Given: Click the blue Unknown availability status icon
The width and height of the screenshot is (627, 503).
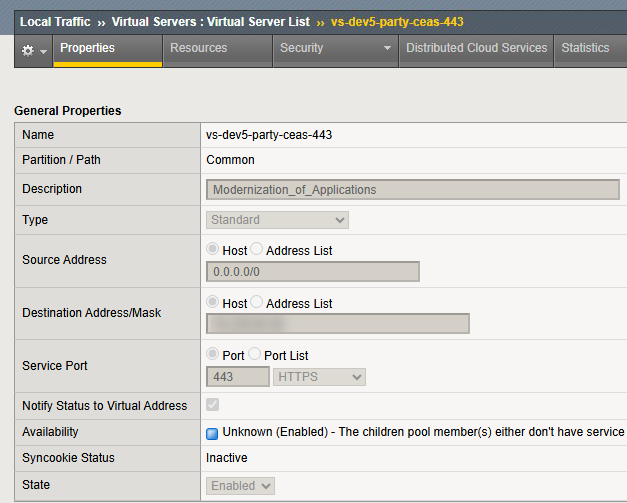Looking at the screenshot, I should (x=212, y=433).
